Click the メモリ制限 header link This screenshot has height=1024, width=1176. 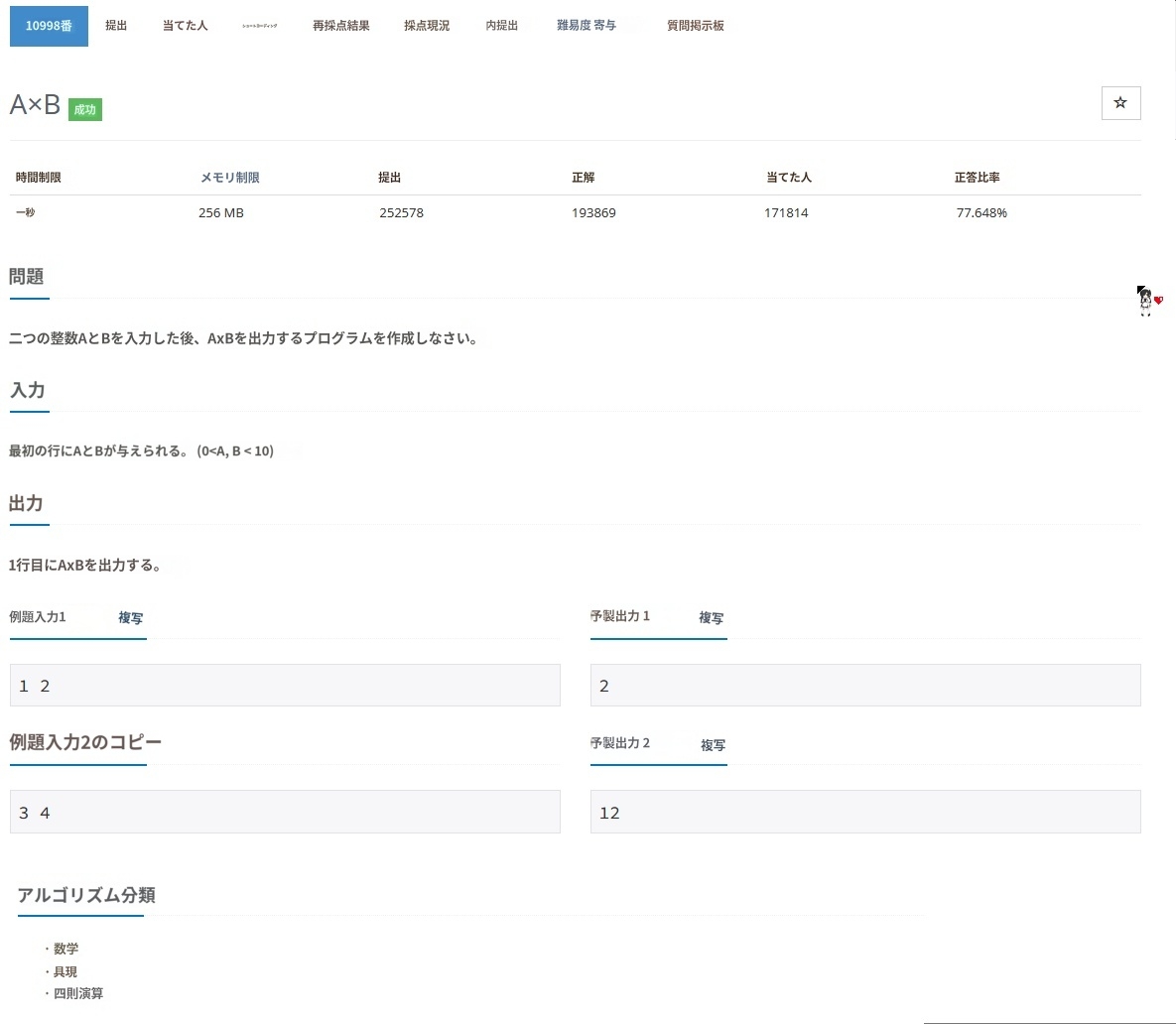[229, 178]
